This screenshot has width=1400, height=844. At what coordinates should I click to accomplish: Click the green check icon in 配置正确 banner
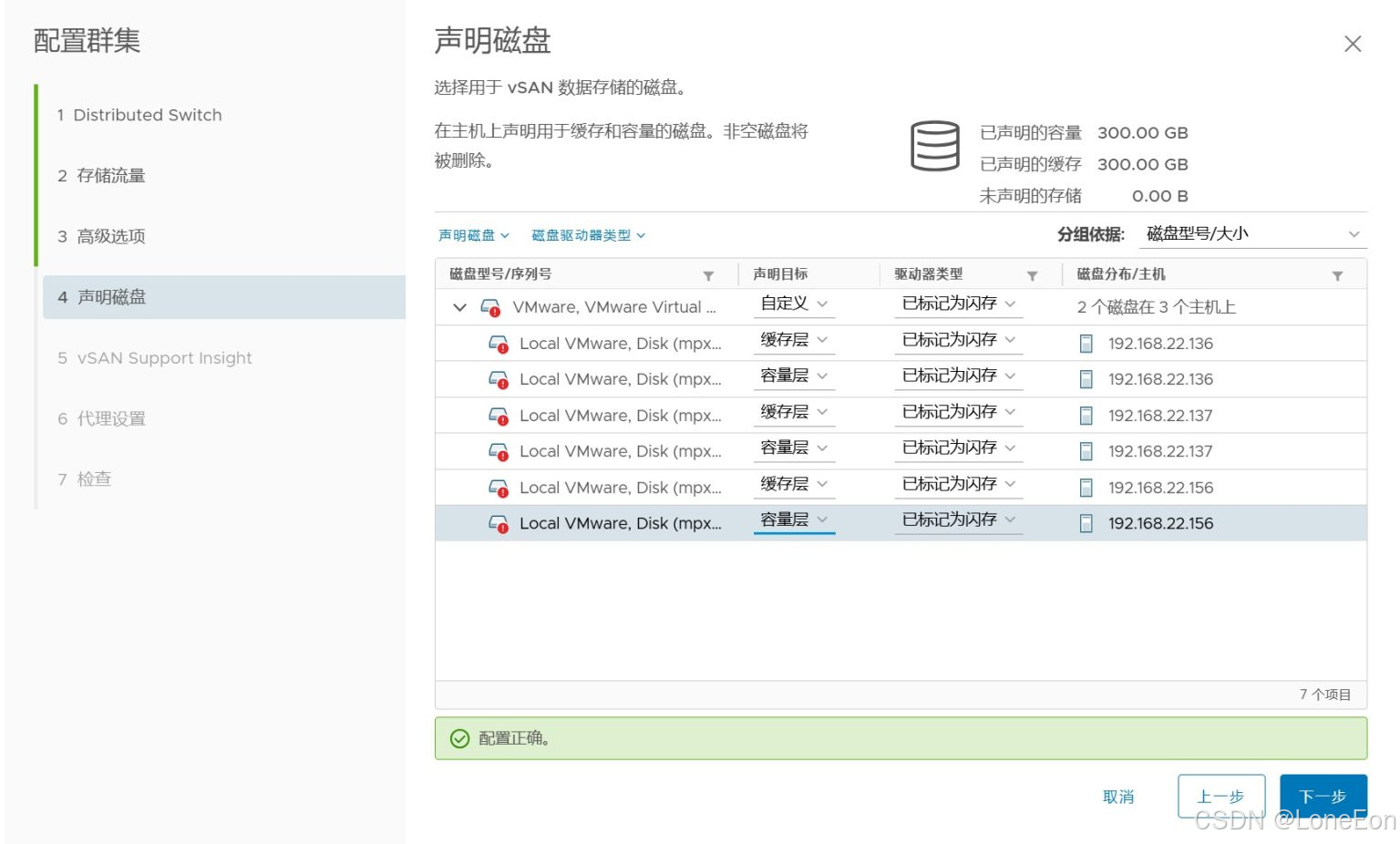click(x=459, y=738)
